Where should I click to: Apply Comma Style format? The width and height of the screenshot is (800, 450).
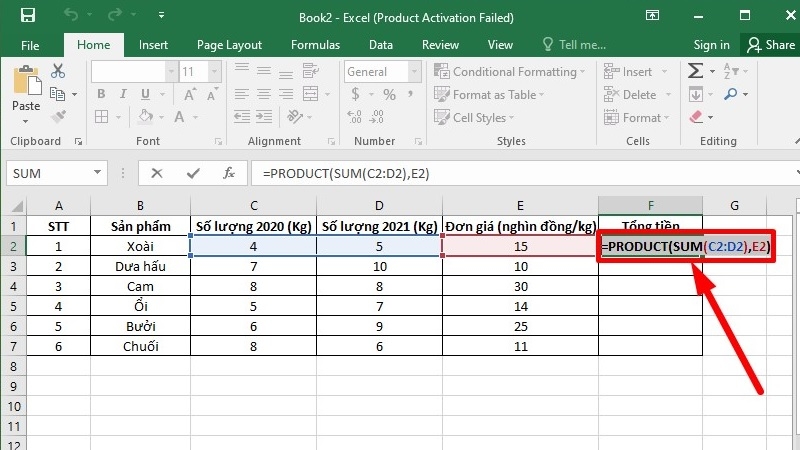point(410,94)
